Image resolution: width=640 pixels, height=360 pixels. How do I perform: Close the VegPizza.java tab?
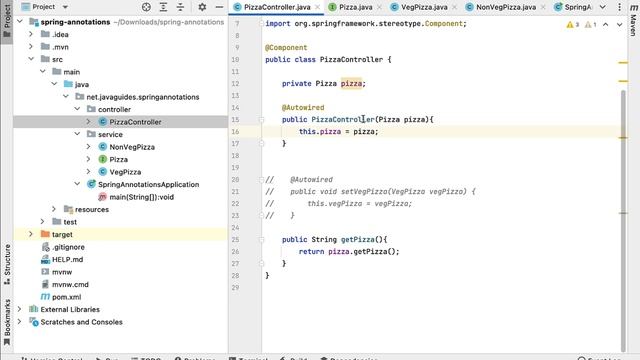point(454,7)
